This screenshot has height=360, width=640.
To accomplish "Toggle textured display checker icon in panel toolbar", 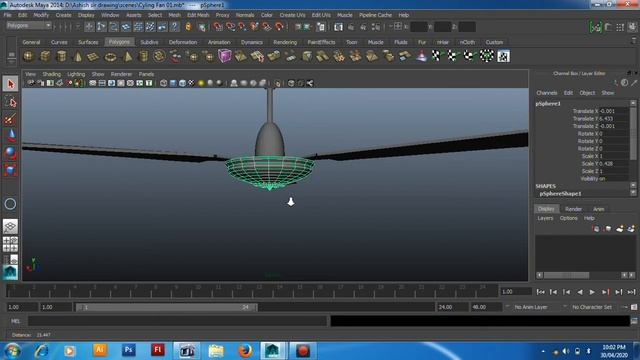I will point(191,83).
